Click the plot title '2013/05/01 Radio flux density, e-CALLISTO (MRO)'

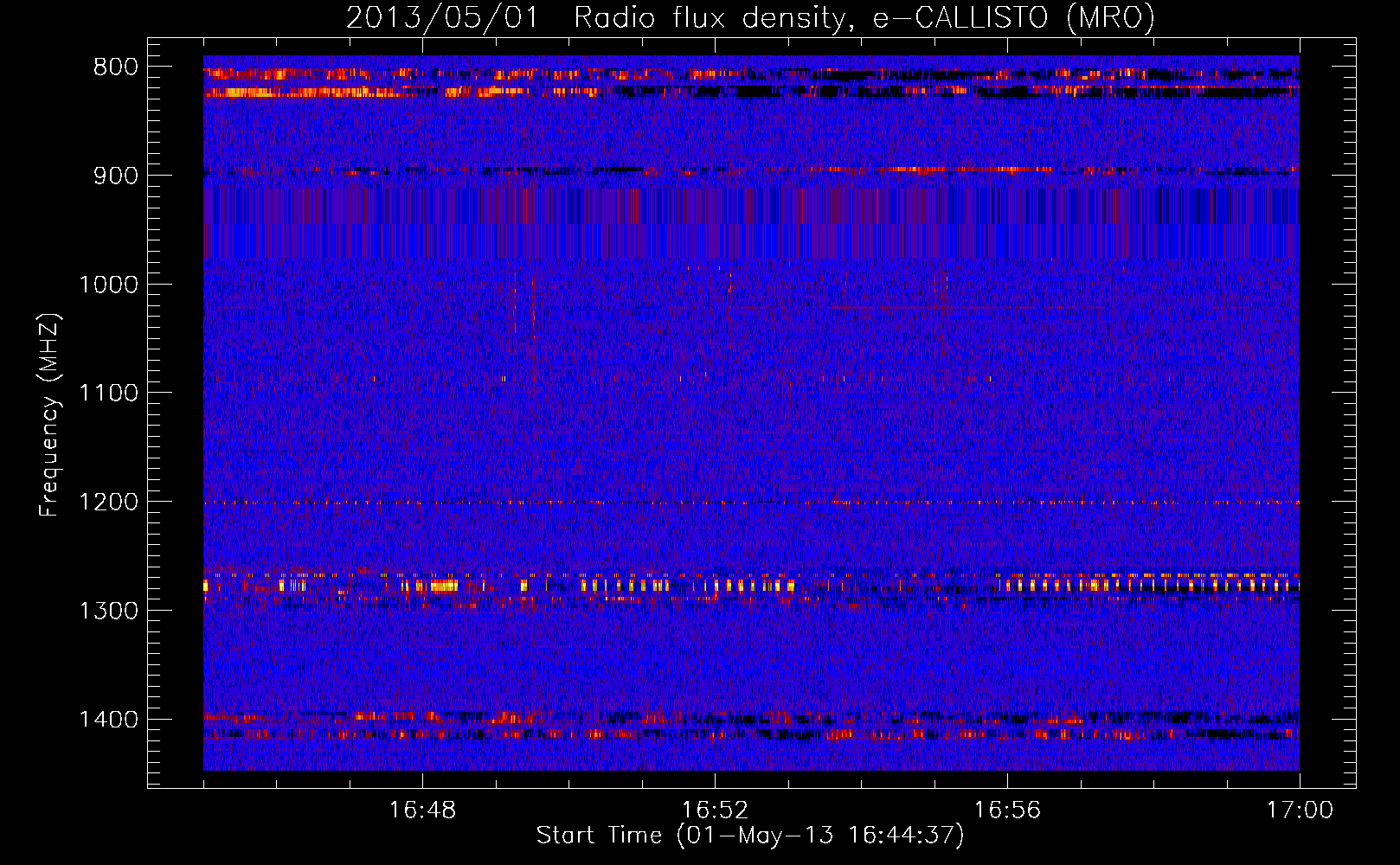(750, 17)
